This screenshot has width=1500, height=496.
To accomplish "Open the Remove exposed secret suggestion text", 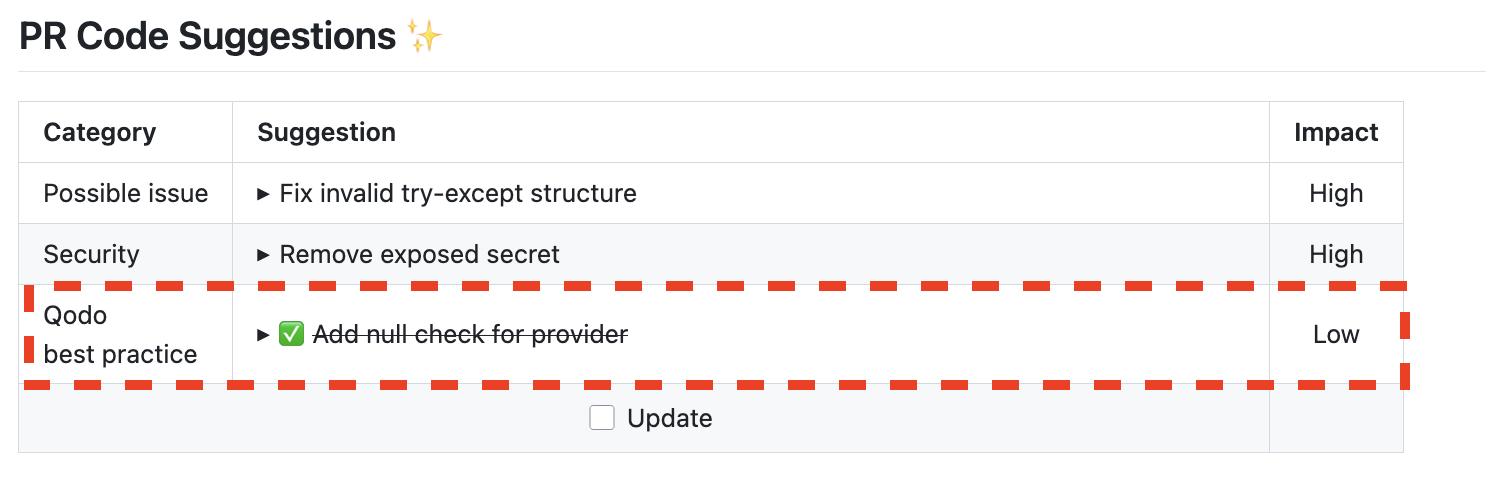I will pos(419,255).
